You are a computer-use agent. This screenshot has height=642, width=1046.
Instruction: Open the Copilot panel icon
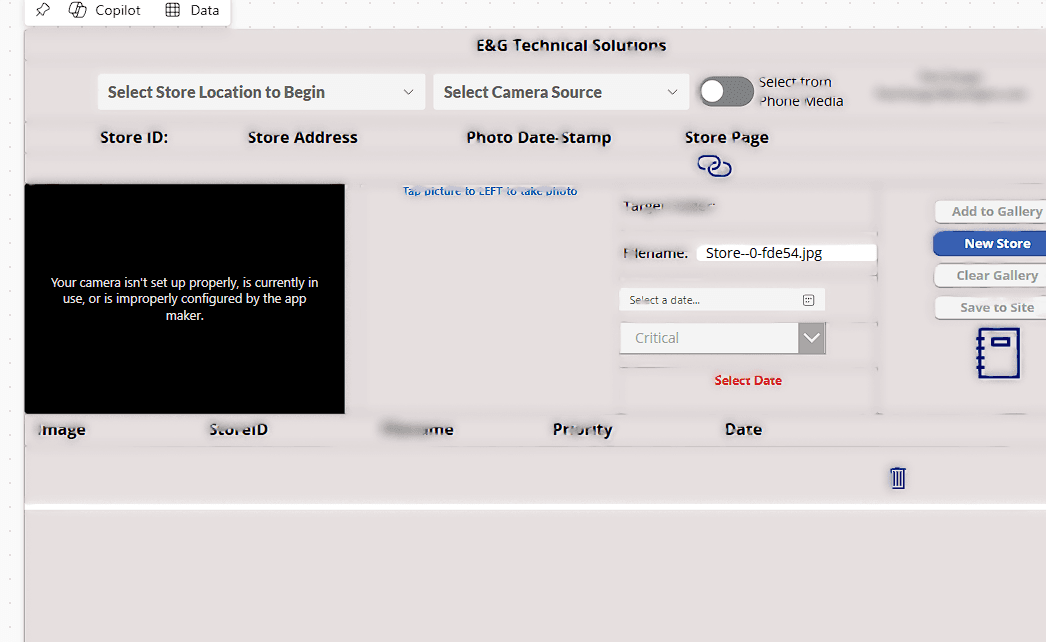point(79,10)
